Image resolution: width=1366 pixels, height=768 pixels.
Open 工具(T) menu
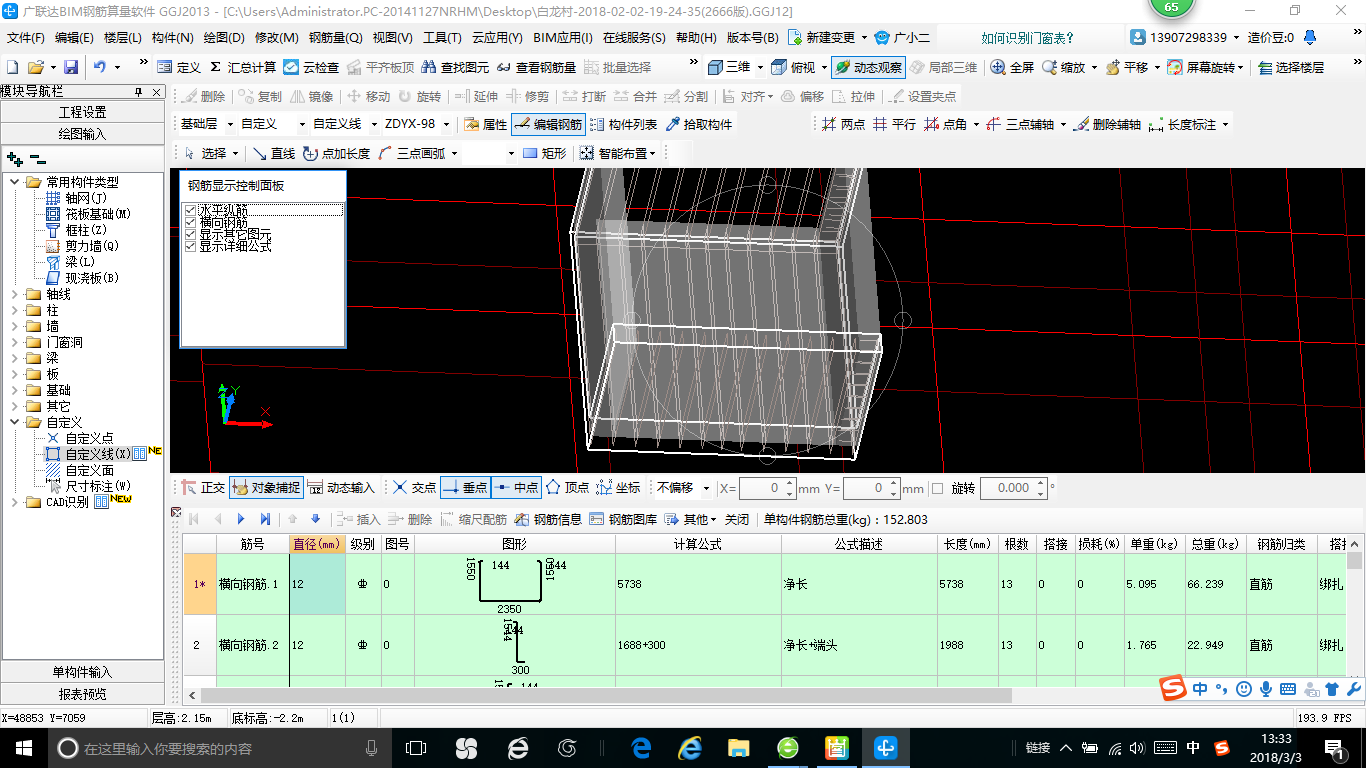tap(442, 38)
